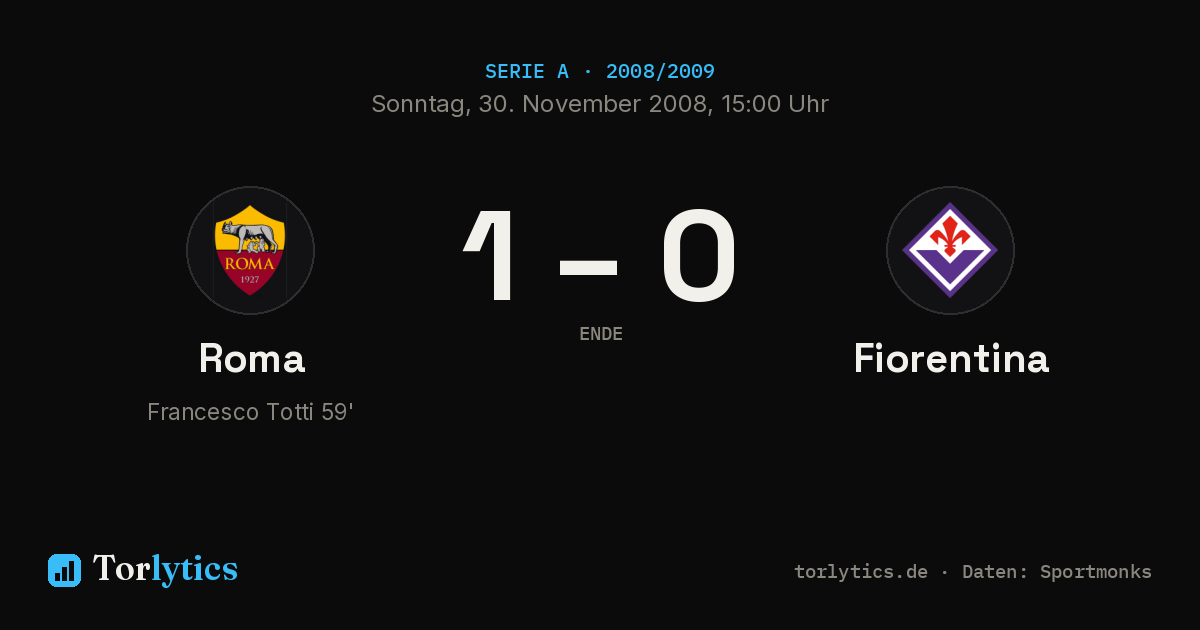Screen dimensions: 1200x630
Task: Click the AS Roma club crest
Action: (250, 250)
